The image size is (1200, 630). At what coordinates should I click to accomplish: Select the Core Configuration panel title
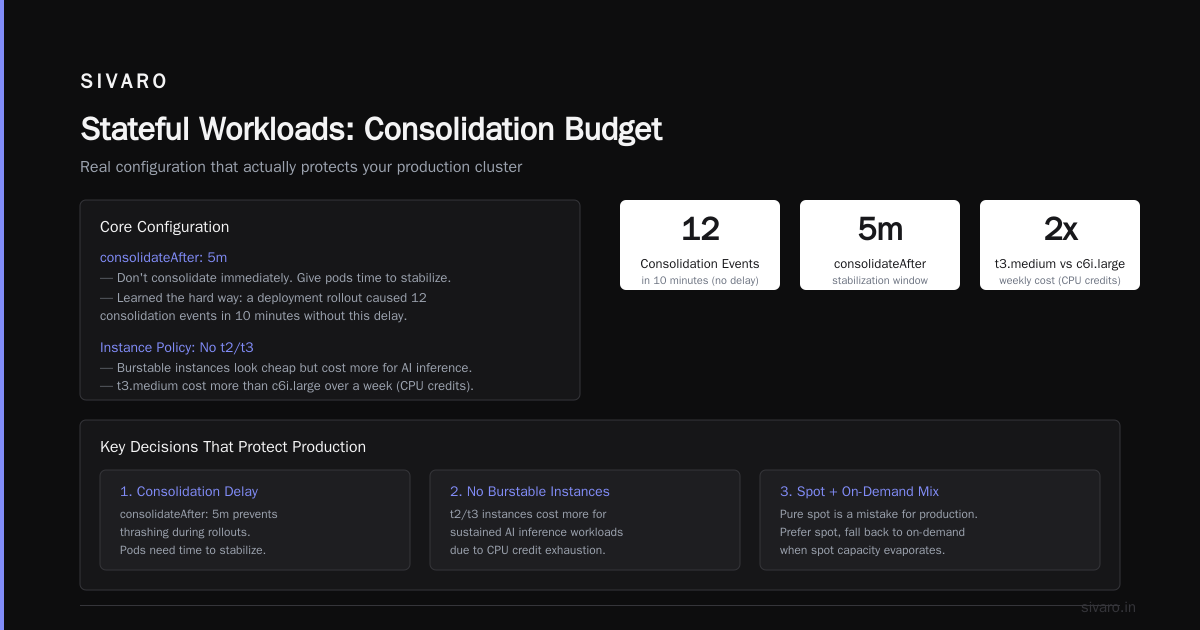tap(165, 227)
